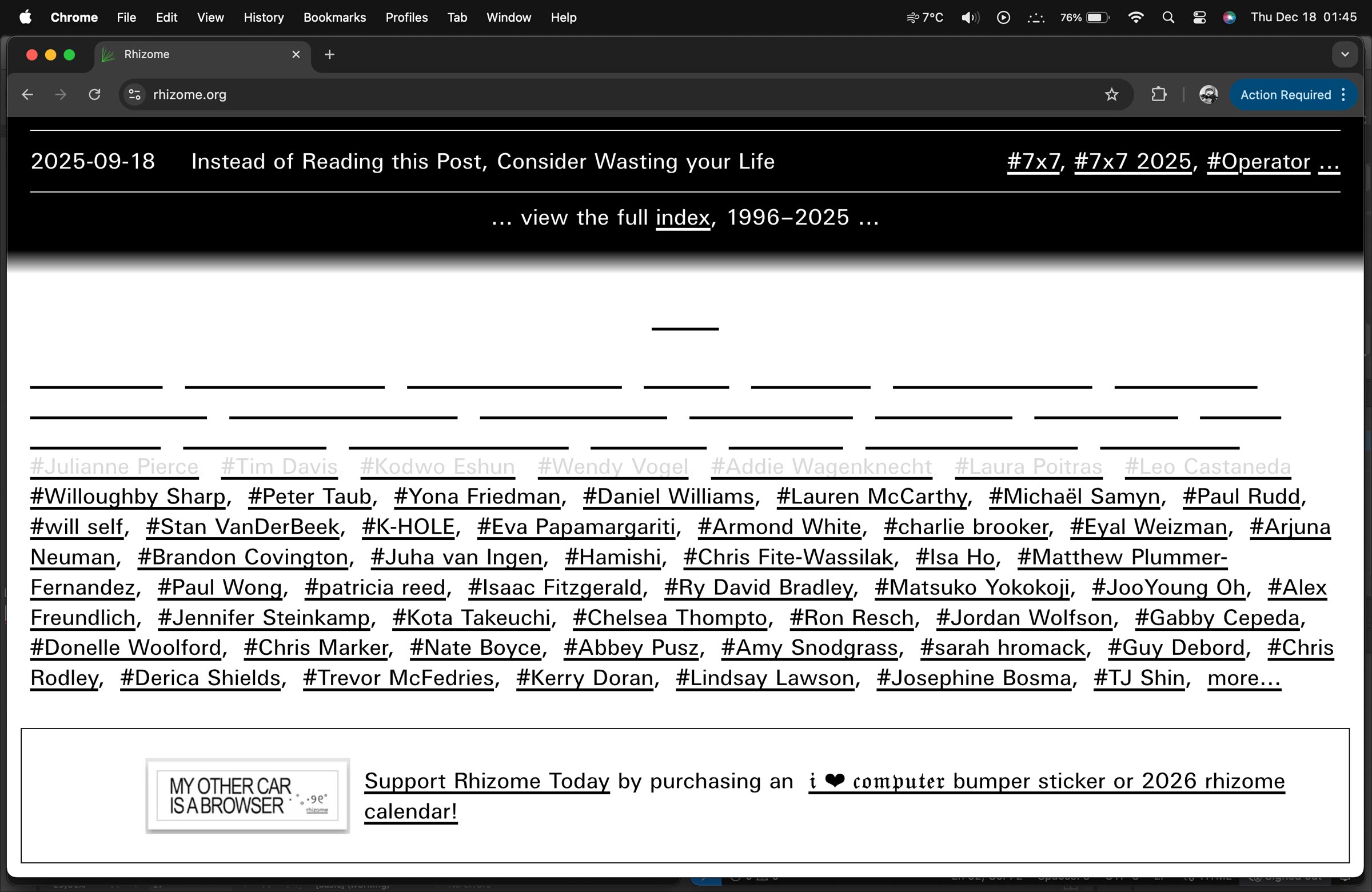Go back using the back arrow
Viewport: 1372px width, 892px height.
pyautogui.click(x=27, y=94)
